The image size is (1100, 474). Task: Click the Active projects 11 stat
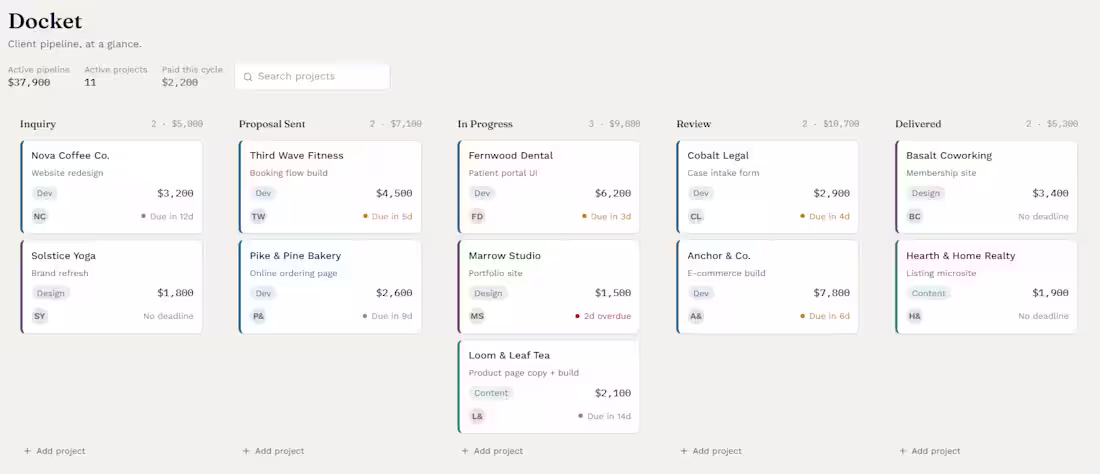pyautogui.click(x=116, y=76)
